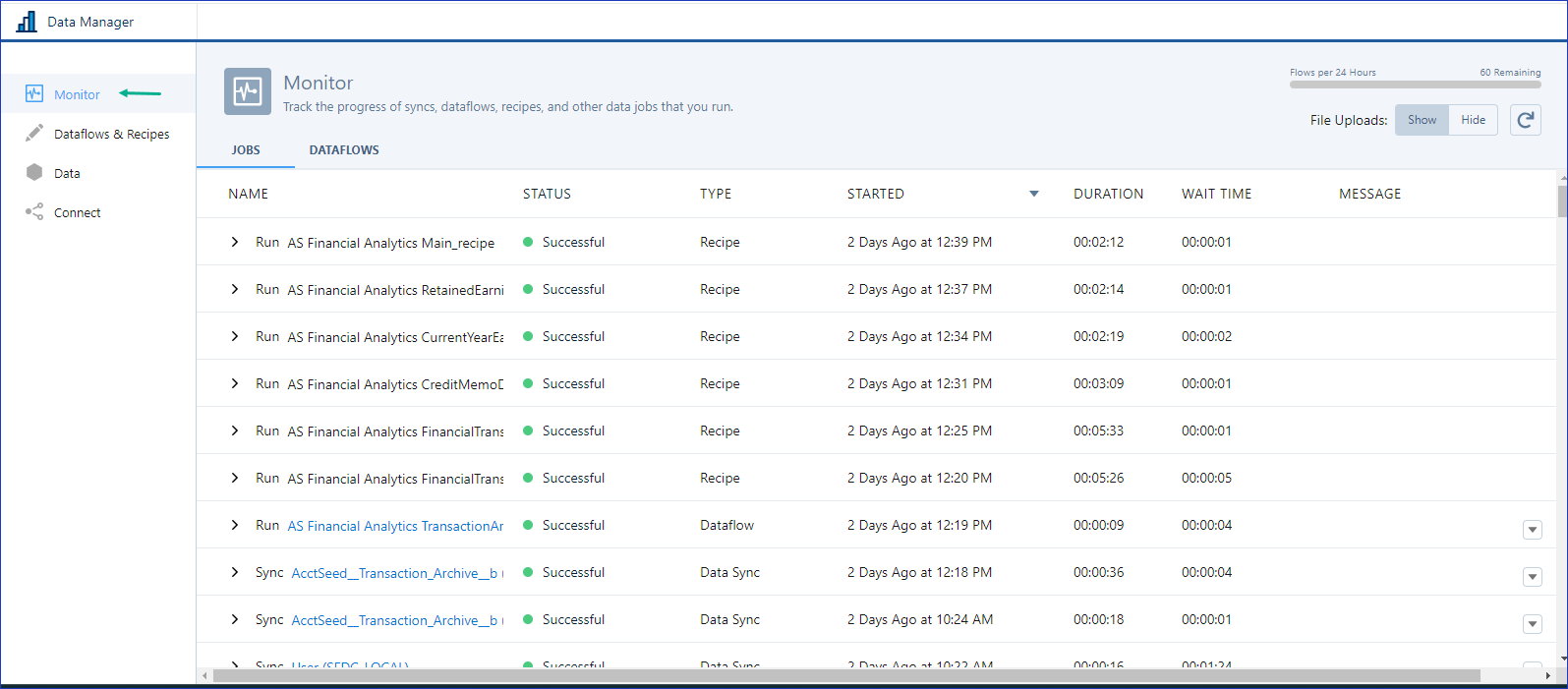Expand the AS Financial Analytics Main_recipe row
1568x689 pixels.
click(235, 242)
